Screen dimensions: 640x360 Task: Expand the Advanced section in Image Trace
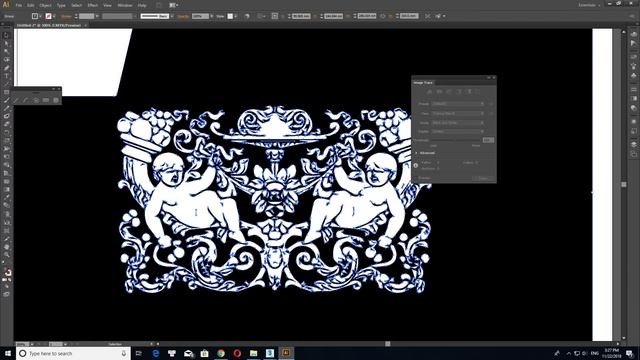click(x=416, y=153)
